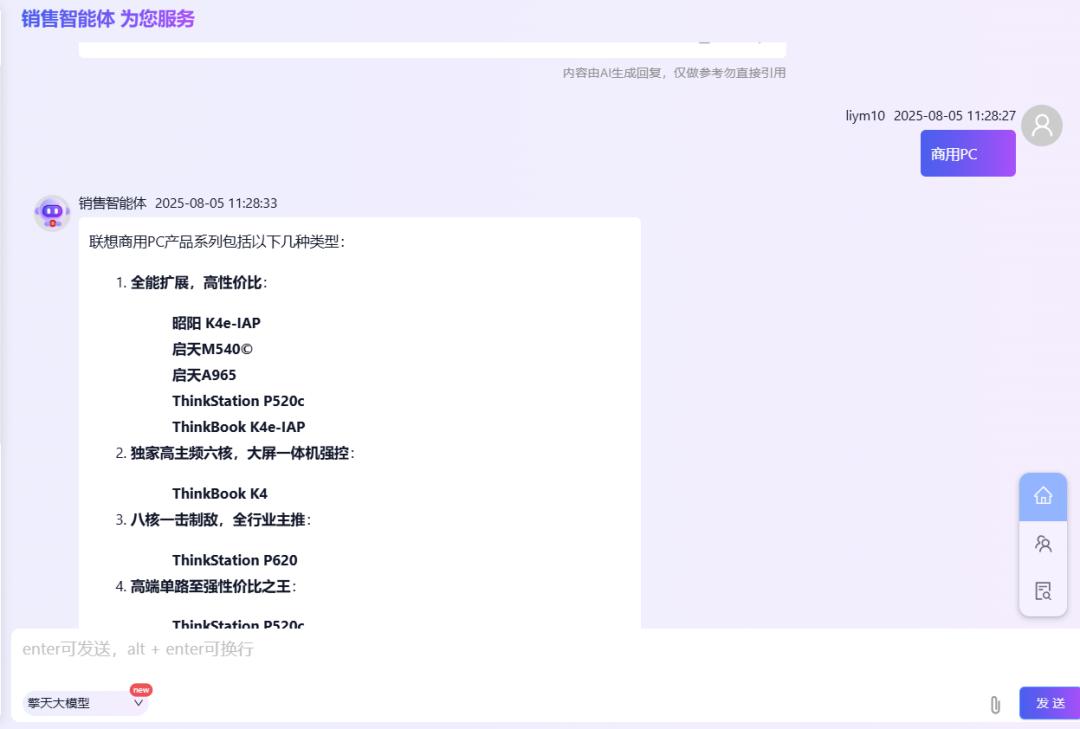
Task: Click the red new badge
Action: click(x=141, y=690)
